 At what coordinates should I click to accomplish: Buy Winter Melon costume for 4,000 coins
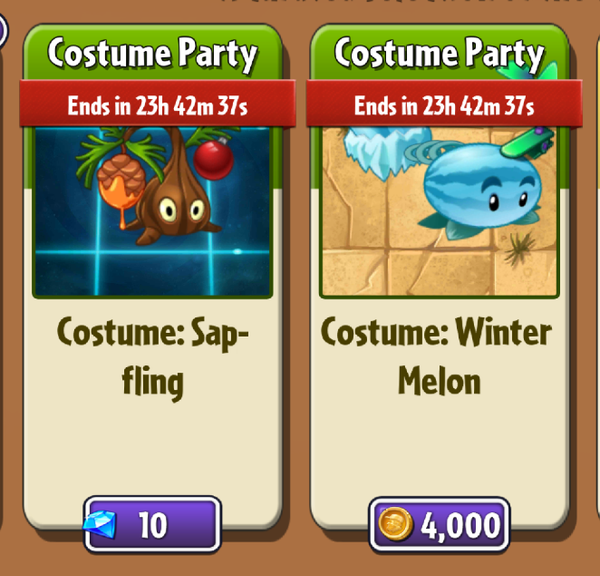439,524
